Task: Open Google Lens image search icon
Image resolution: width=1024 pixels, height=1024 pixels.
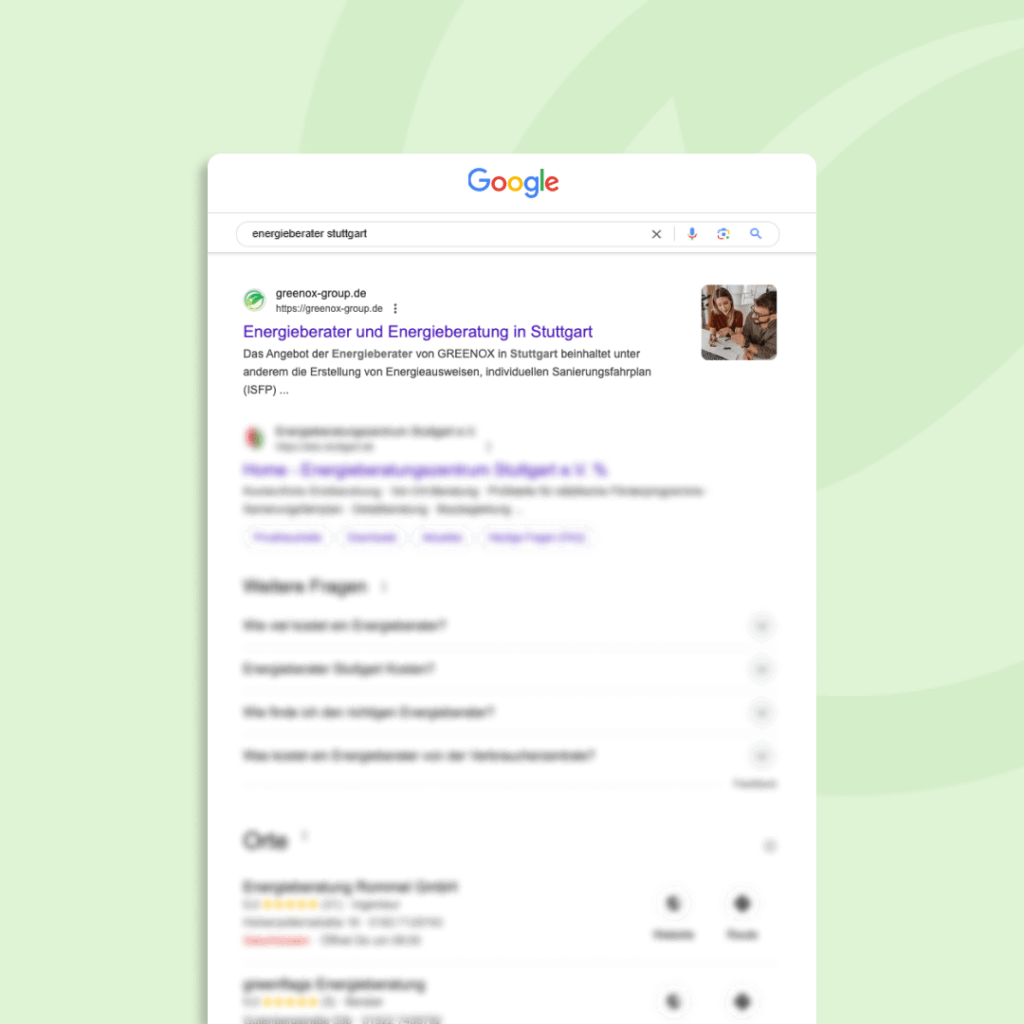Action: (x=723, y=234)
